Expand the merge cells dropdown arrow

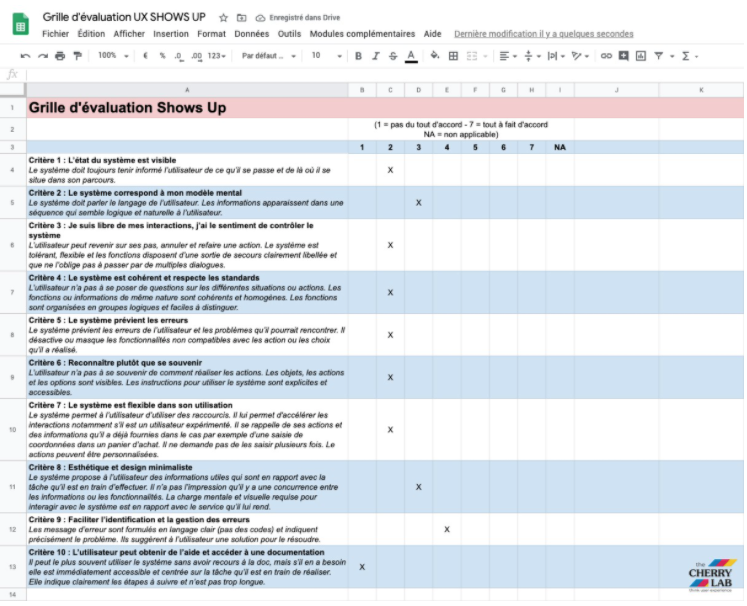click(x=485, y=57)
